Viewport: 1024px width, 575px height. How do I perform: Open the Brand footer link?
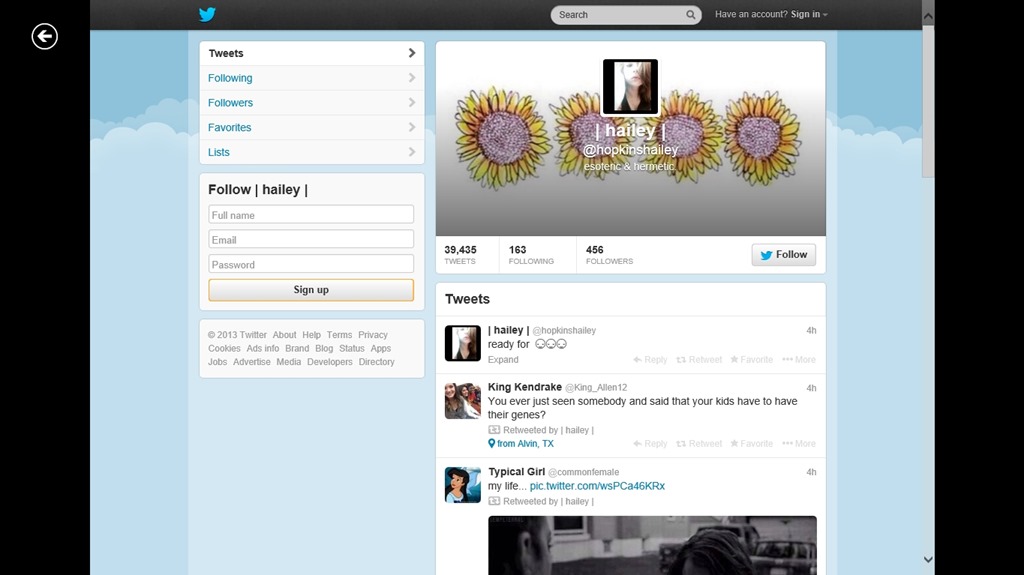pos(297,348)
